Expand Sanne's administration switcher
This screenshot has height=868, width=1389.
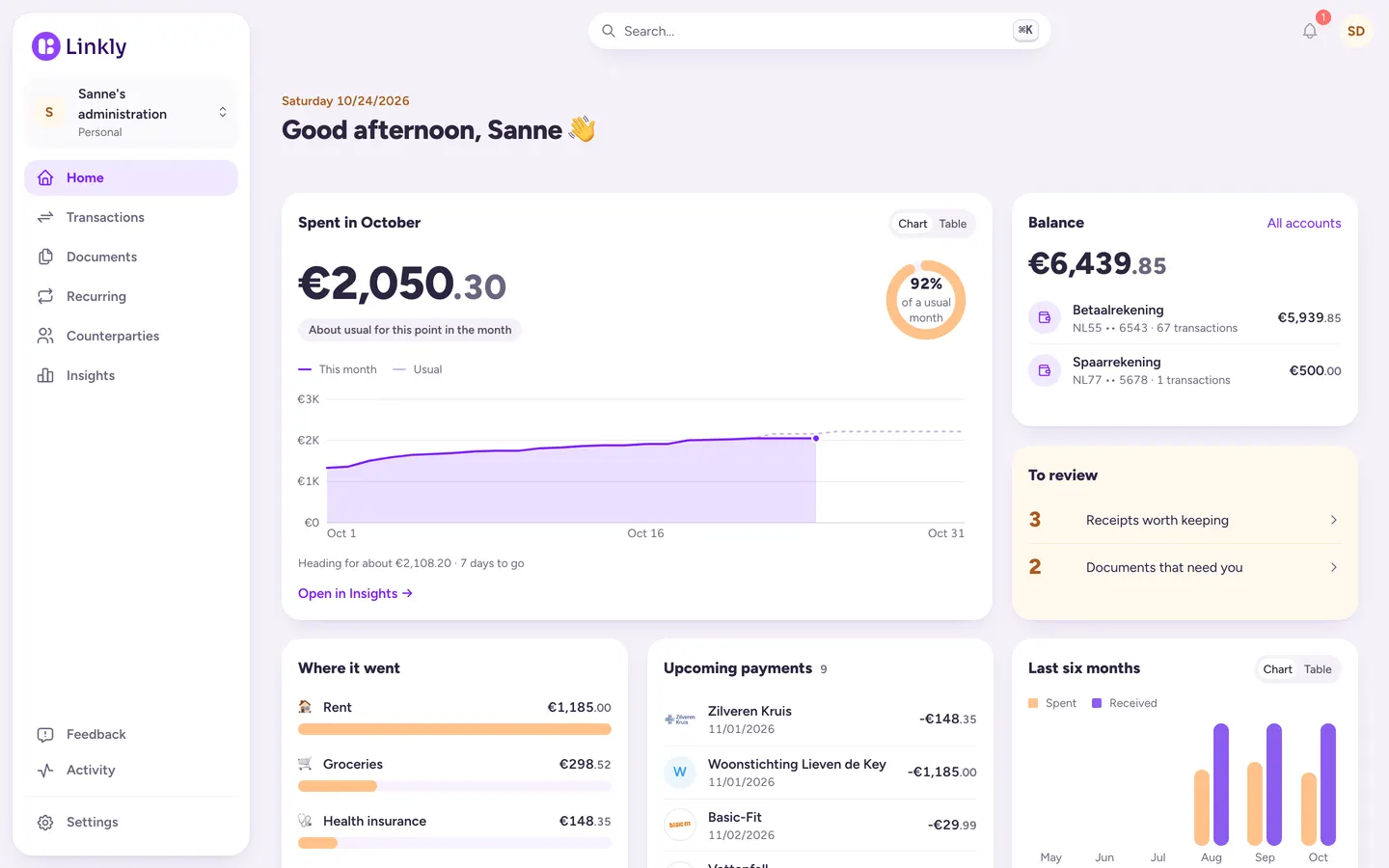[131, 112]
